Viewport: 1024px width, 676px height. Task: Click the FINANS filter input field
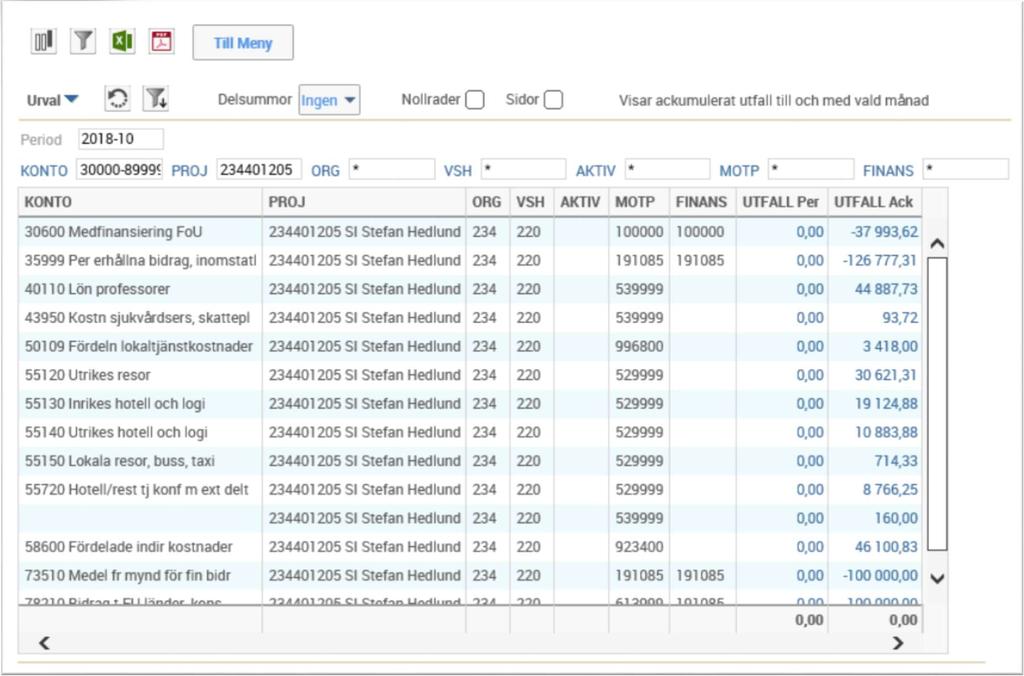[965, 170]
